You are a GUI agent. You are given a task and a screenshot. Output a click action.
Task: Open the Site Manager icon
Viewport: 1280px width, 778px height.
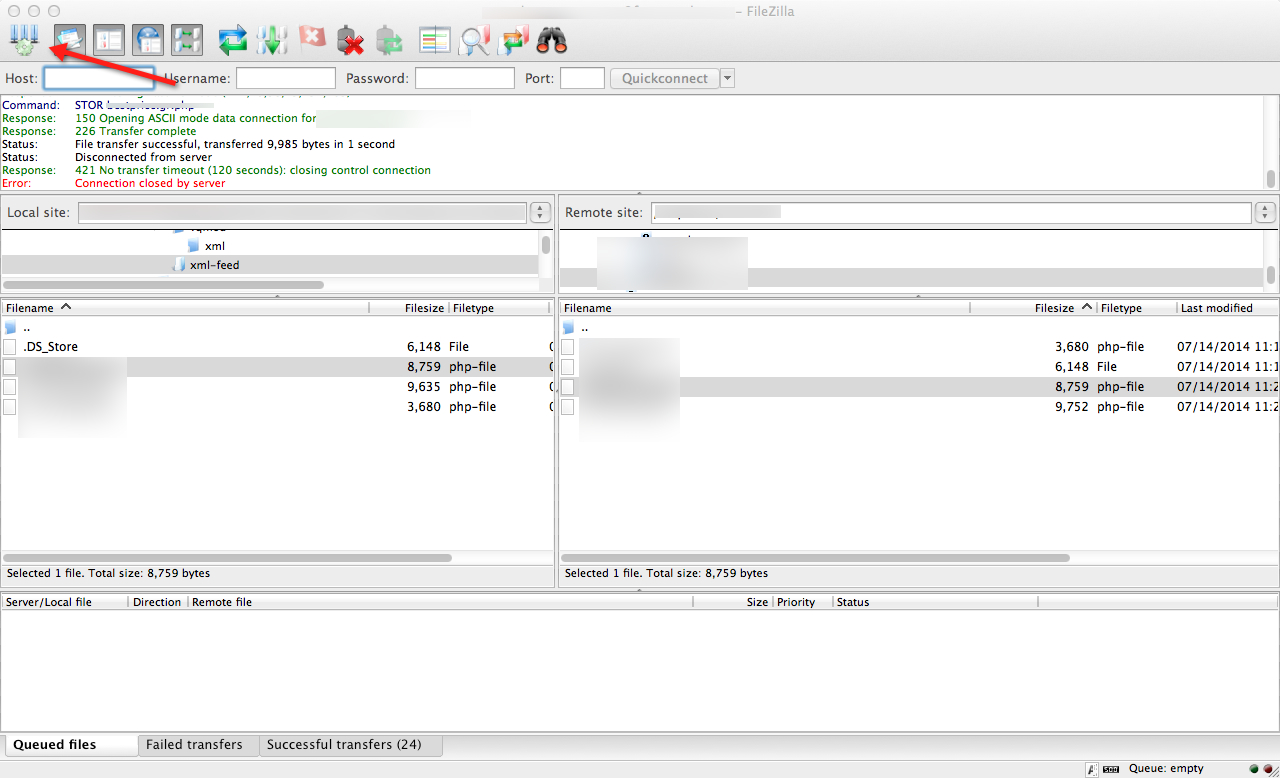23,40
